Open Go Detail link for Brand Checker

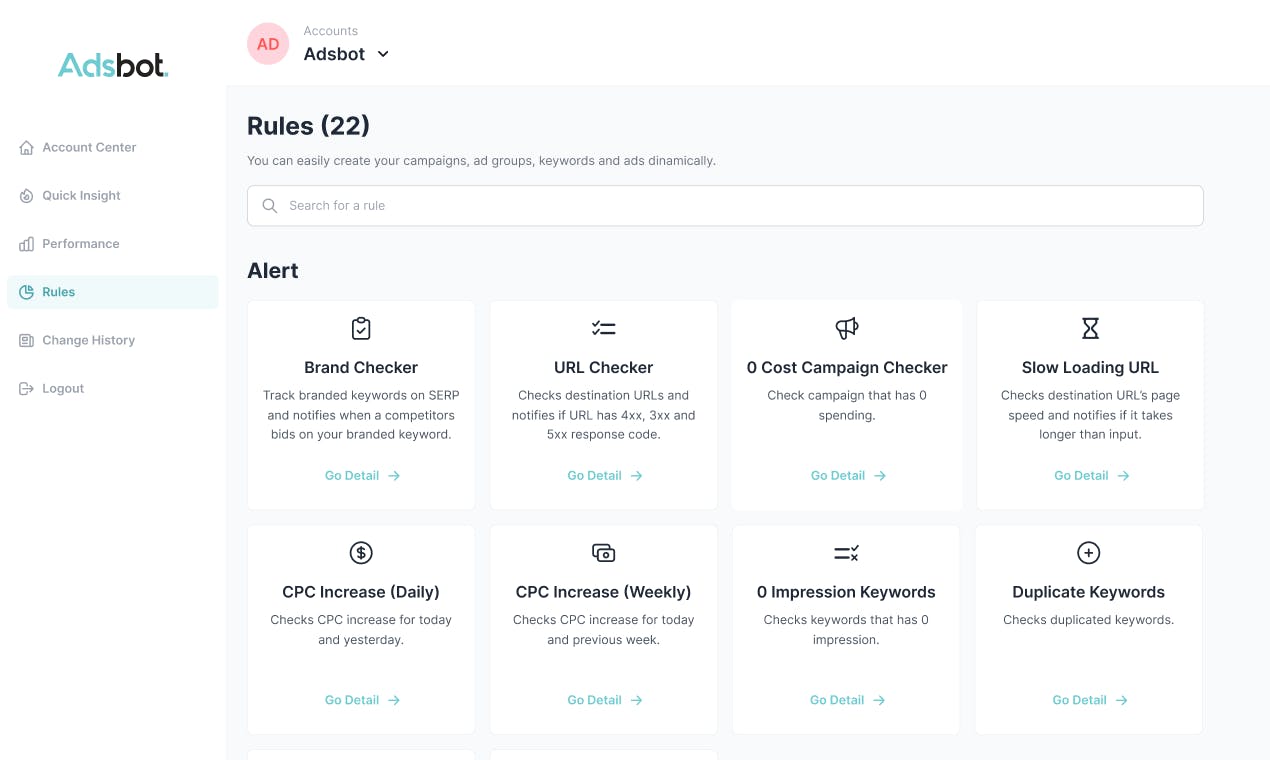(362, 476)
